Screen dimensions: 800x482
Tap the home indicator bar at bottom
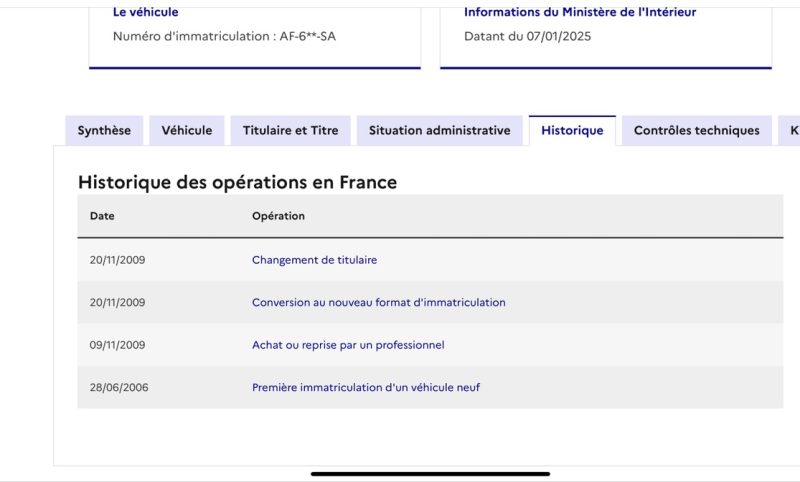tap(430, 473)
